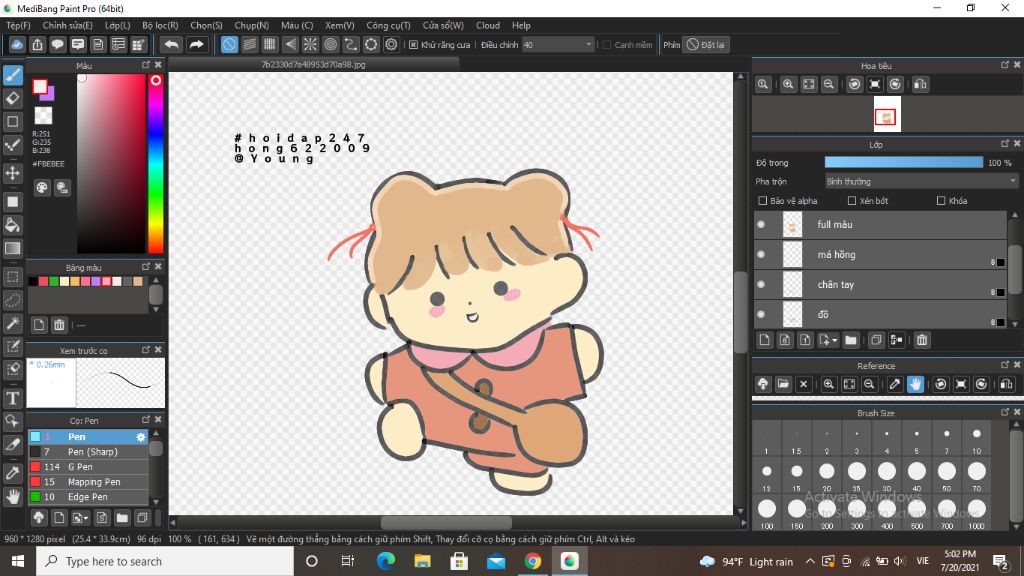This screenshot has width=1024, height=576.
Task: Select the eyedropper in Reference panel
Action: coord(895,384)
